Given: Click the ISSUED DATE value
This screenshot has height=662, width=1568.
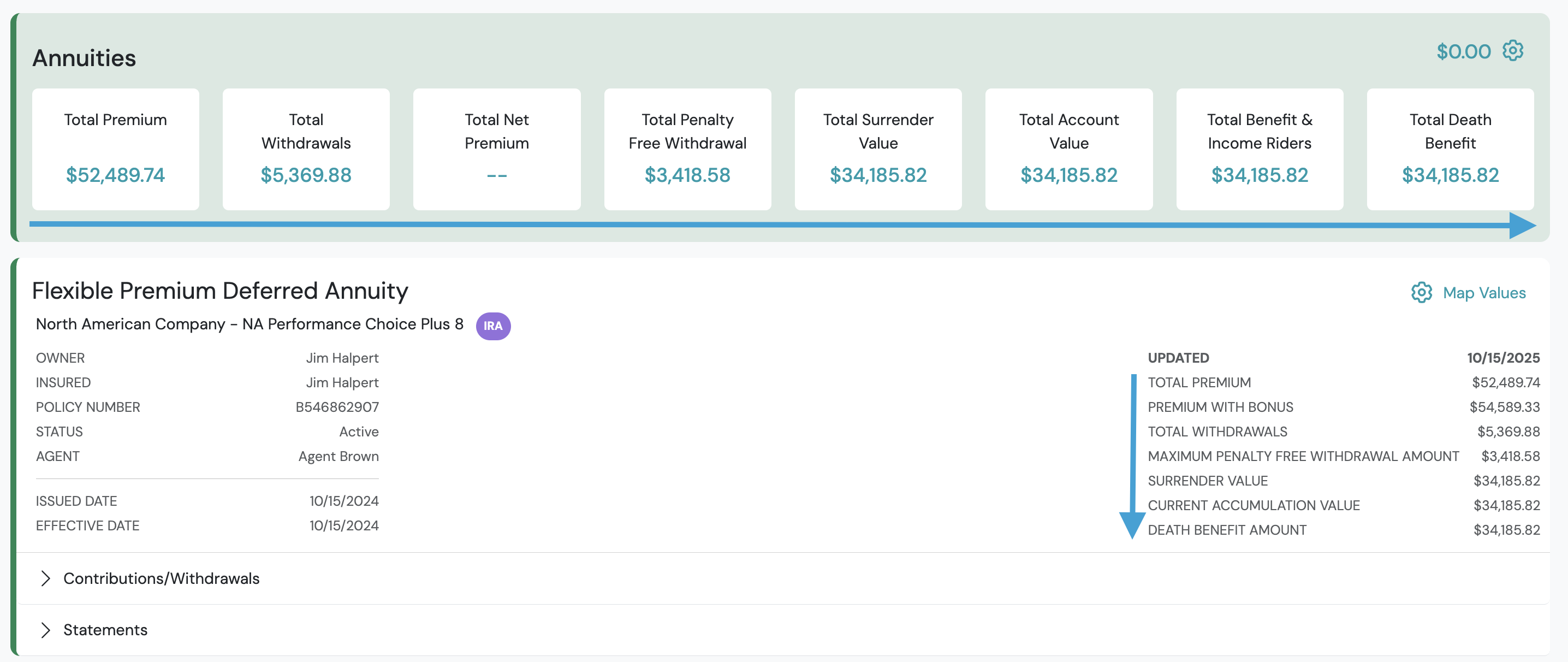Looking at the screenshot, I should pos(344,501).
